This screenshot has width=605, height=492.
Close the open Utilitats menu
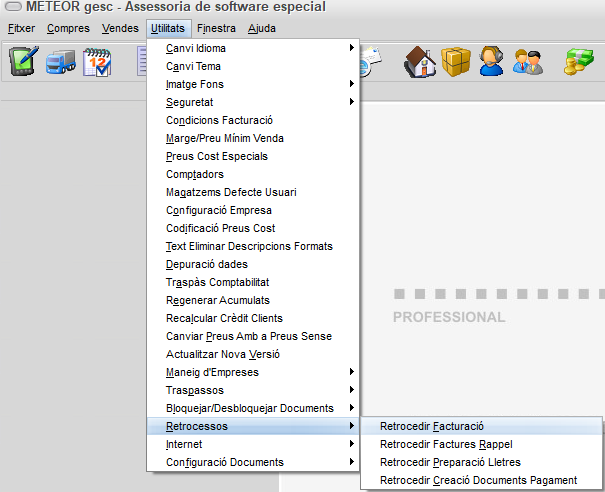(x=168, y=29)
